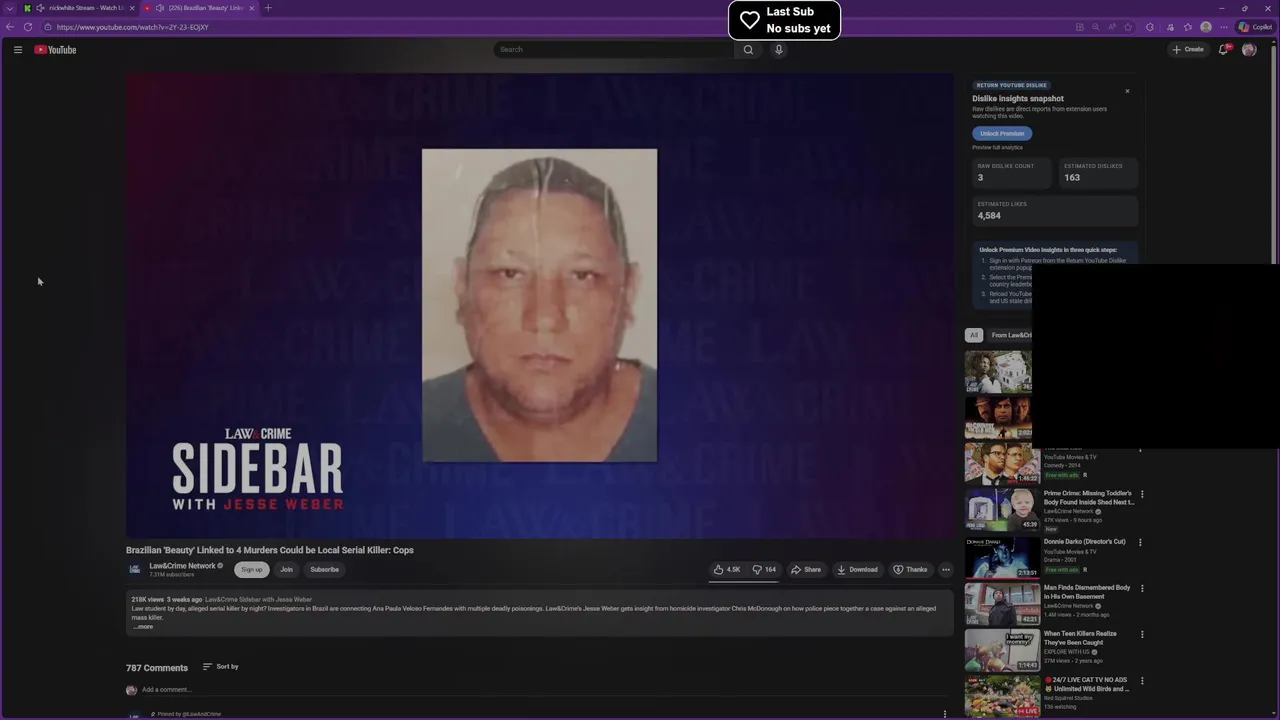Click the zoom magnifier in address bar
This screenshot has height=720, width=1280.
click(x=1096, y=27)
